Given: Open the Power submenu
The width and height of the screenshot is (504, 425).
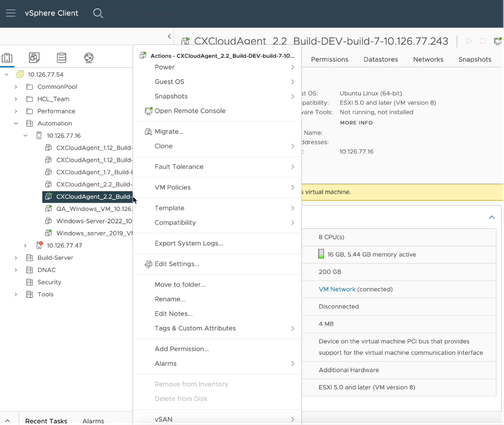Looking at the screenshot, I should tap(217, 67).
